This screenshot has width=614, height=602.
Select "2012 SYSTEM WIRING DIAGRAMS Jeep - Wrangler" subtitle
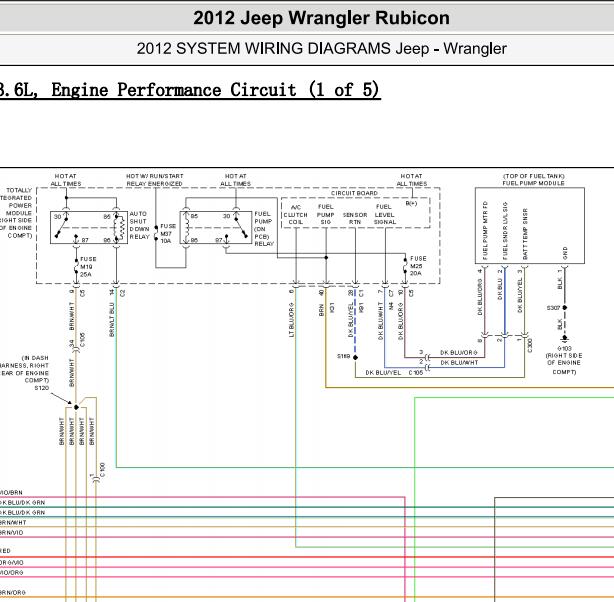click(x=321, y=49)
